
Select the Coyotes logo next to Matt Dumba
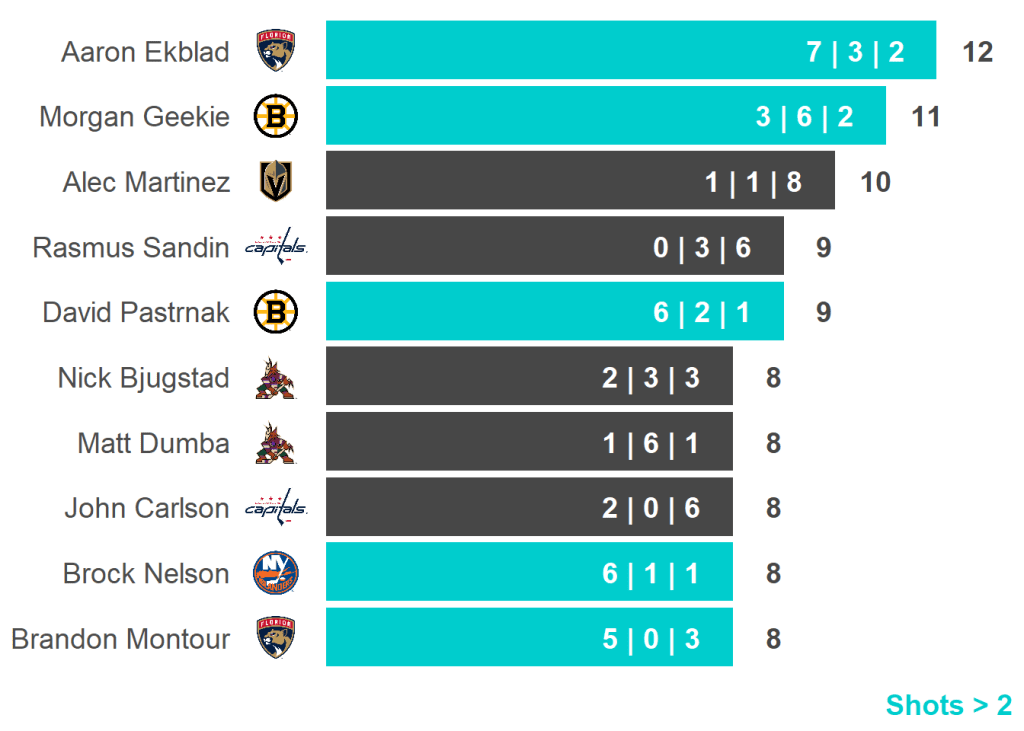click(x=276, y=443)
